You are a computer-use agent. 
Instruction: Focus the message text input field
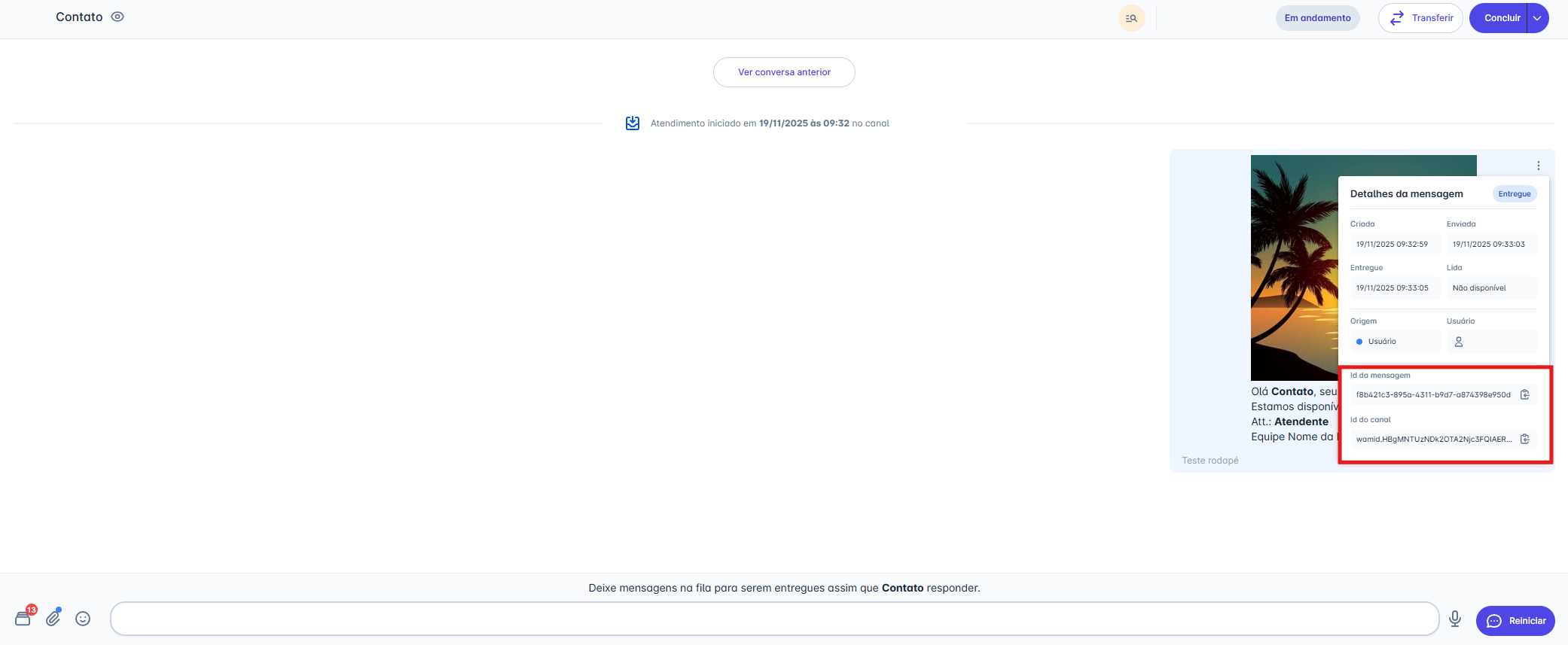(x=774, y=619)
